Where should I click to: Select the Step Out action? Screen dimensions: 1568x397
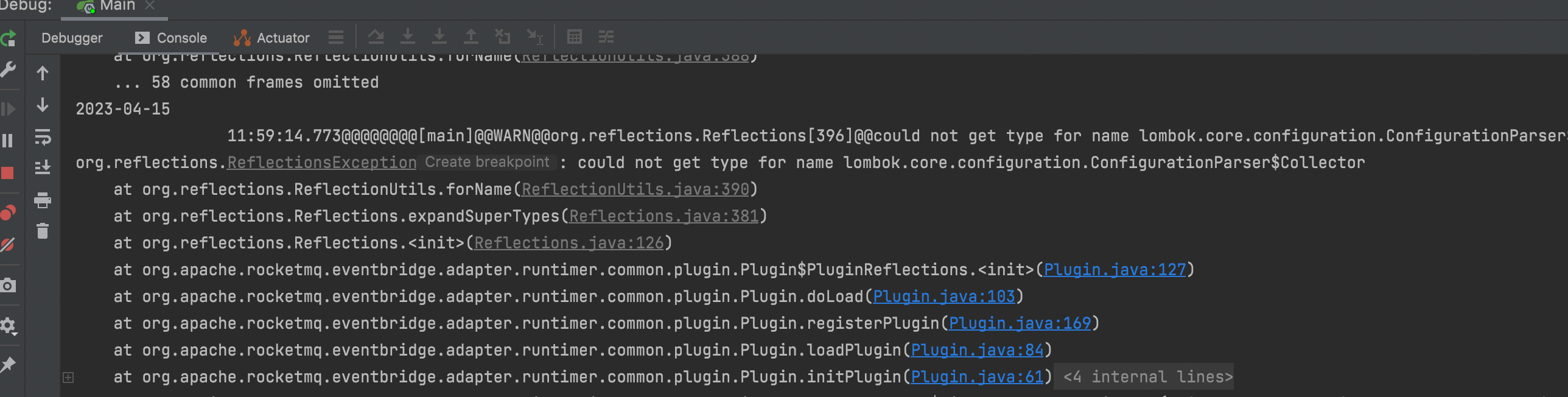[471, 37]
